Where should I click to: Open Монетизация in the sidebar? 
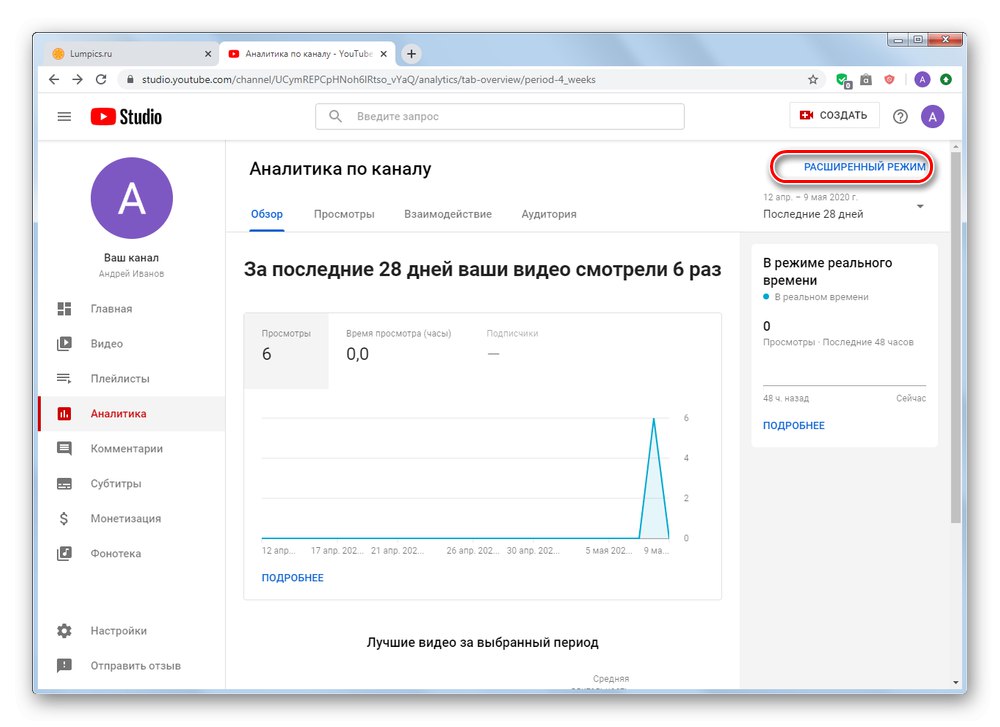point(131,518)
